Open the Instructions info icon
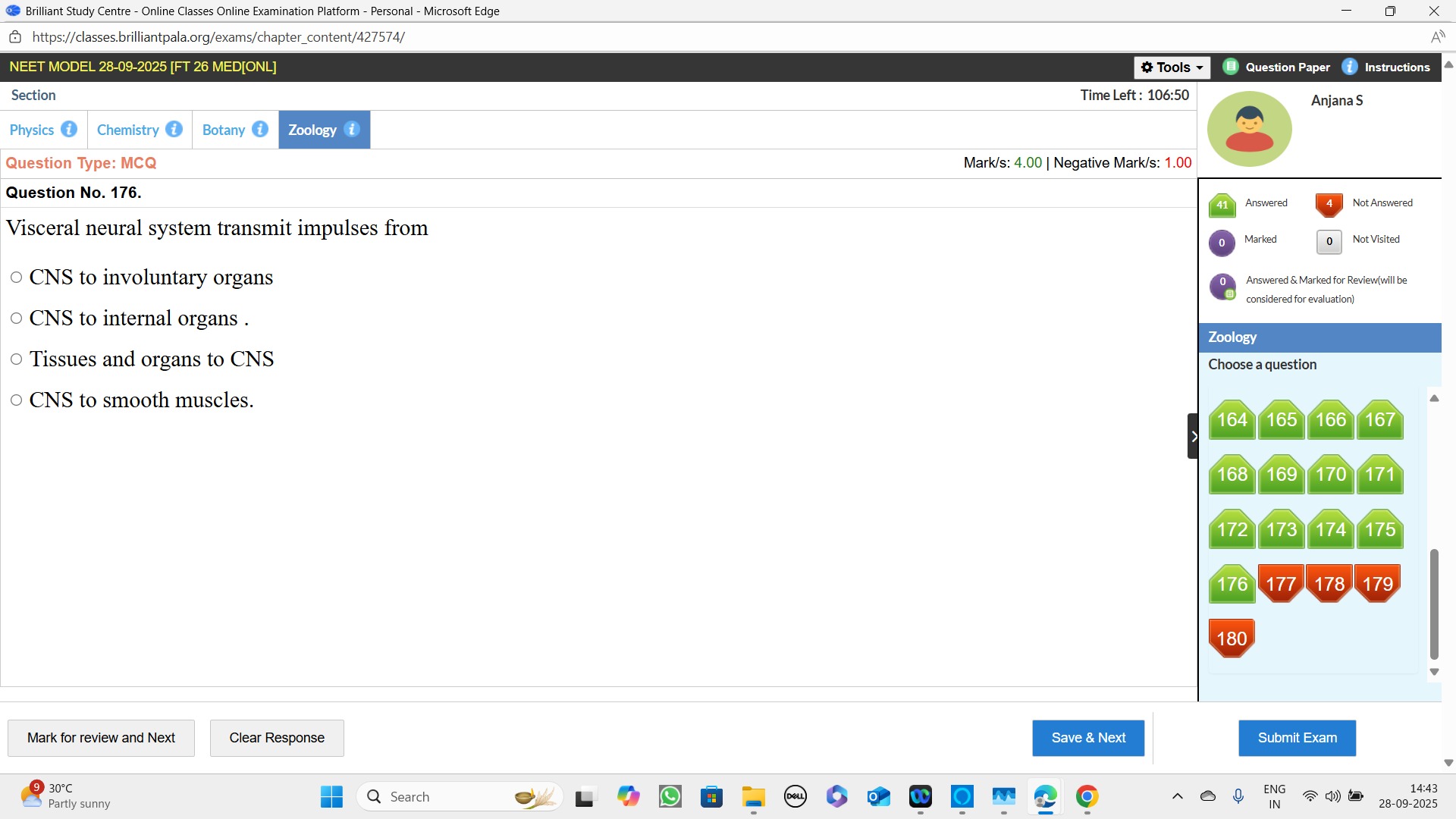The width and height of the screenshot is (1456, 819). click(x=1350, y=67)
